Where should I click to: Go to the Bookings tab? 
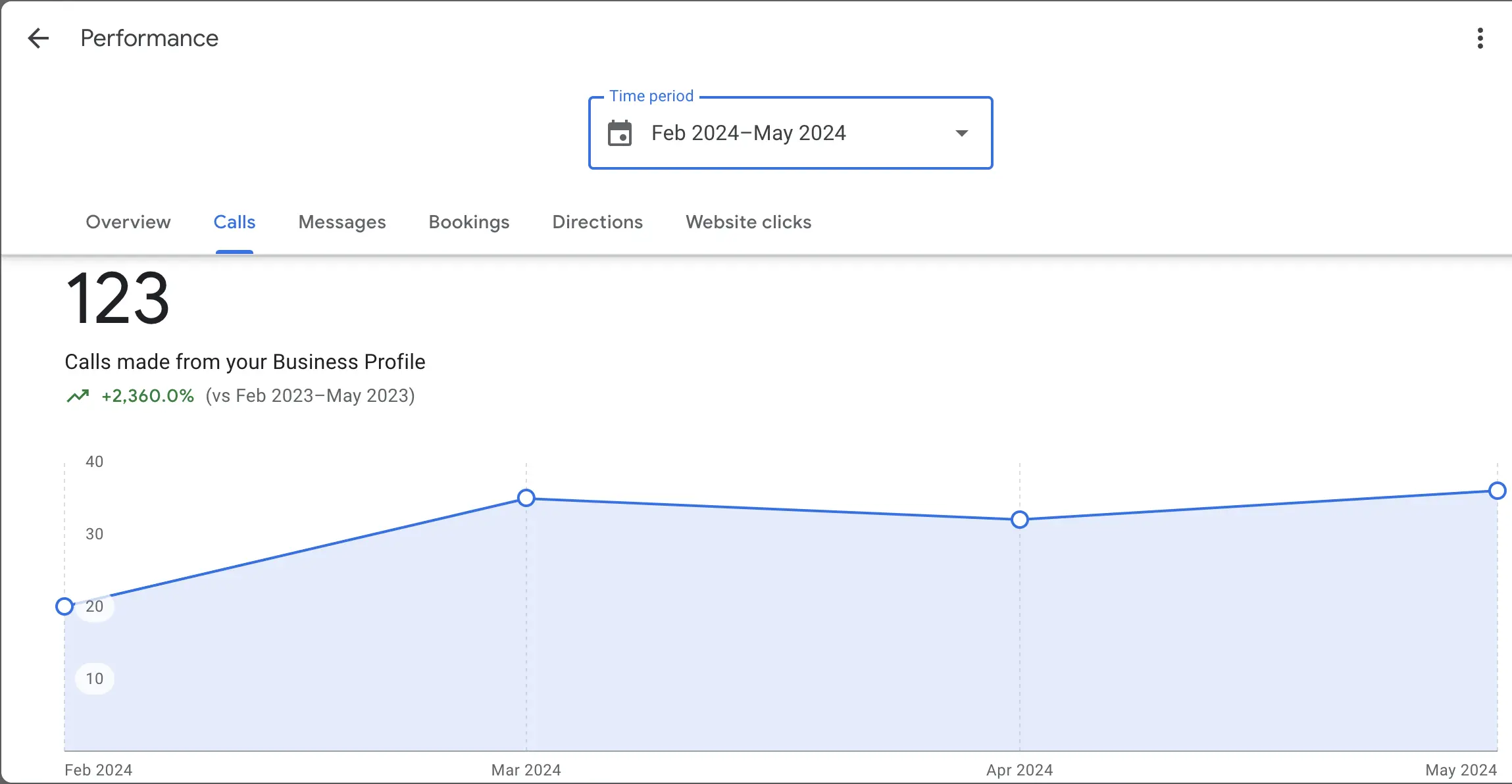tap(469, 222)
